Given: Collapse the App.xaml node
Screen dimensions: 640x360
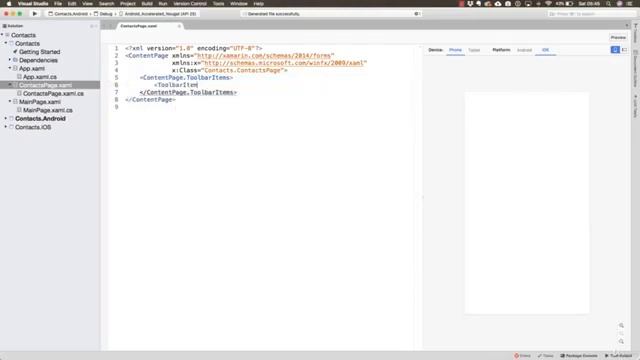Looking at the screenshot, I should point(10,68).
